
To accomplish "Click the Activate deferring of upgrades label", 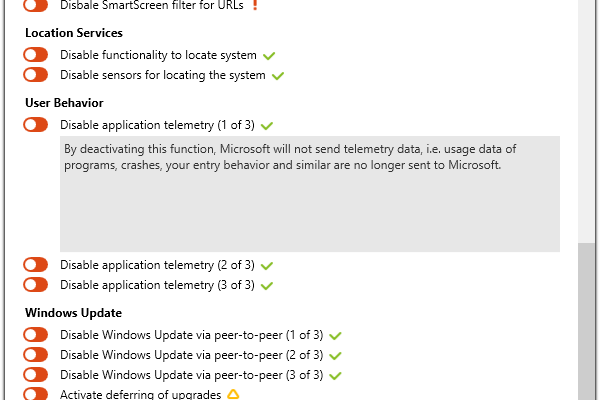I will point(141,394).
